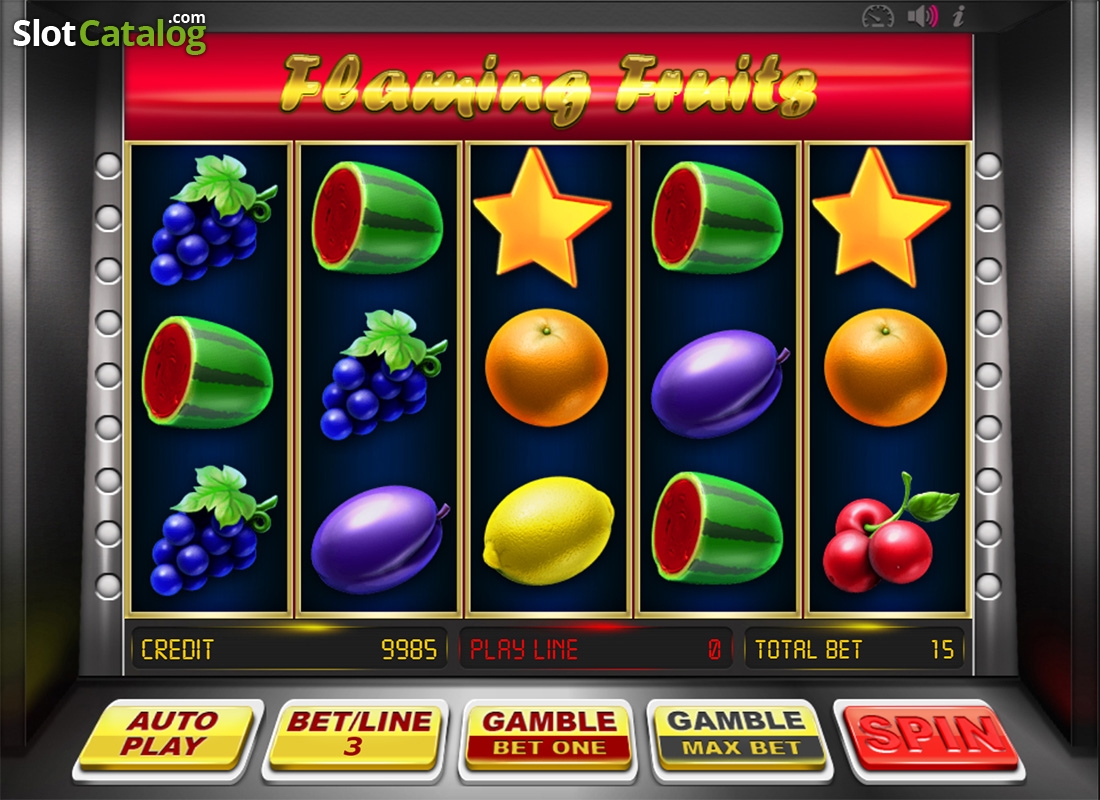This screenshot has width=1100, height=800.
Task: Open the info paytable icon
Action: [x=959, y=15]
